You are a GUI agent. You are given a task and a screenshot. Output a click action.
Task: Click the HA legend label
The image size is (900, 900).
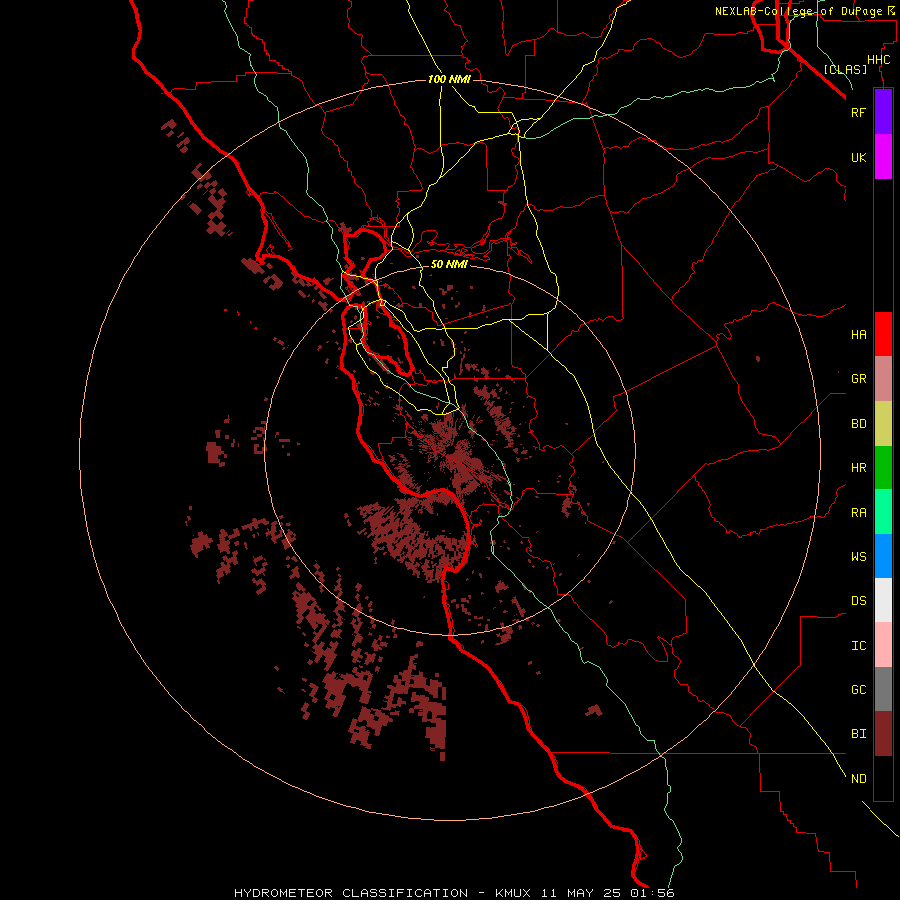click(858, 334)
